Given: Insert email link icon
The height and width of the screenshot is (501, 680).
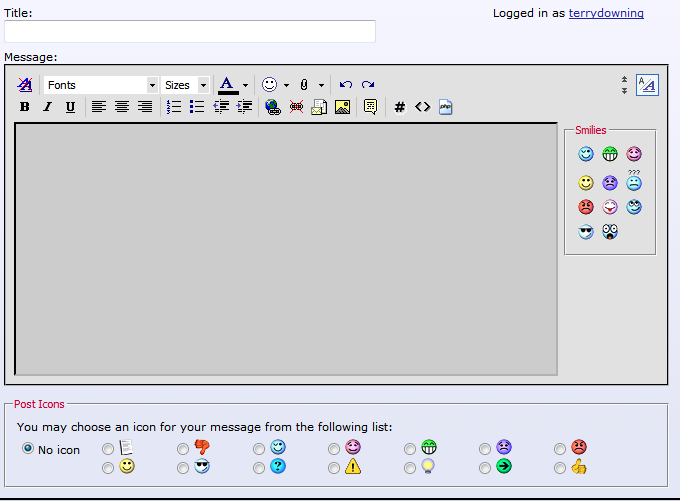Looking at the screenshot, I should tap(319, 107).
